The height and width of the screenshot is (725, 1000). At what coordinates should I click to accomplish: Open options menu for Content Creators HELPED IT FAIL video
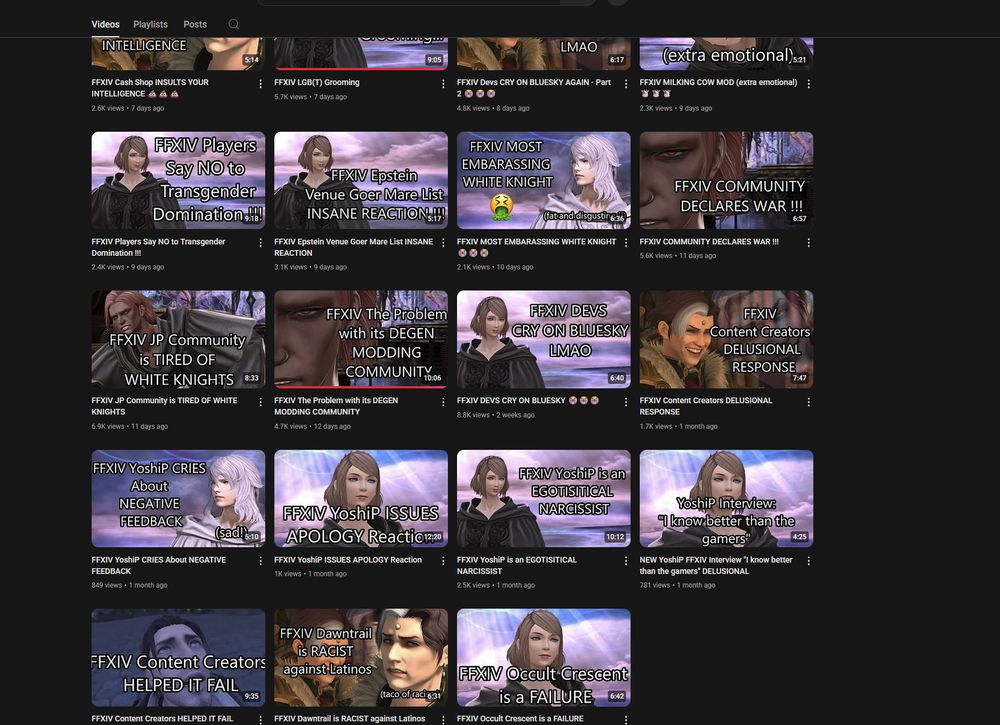coord(260,719)
